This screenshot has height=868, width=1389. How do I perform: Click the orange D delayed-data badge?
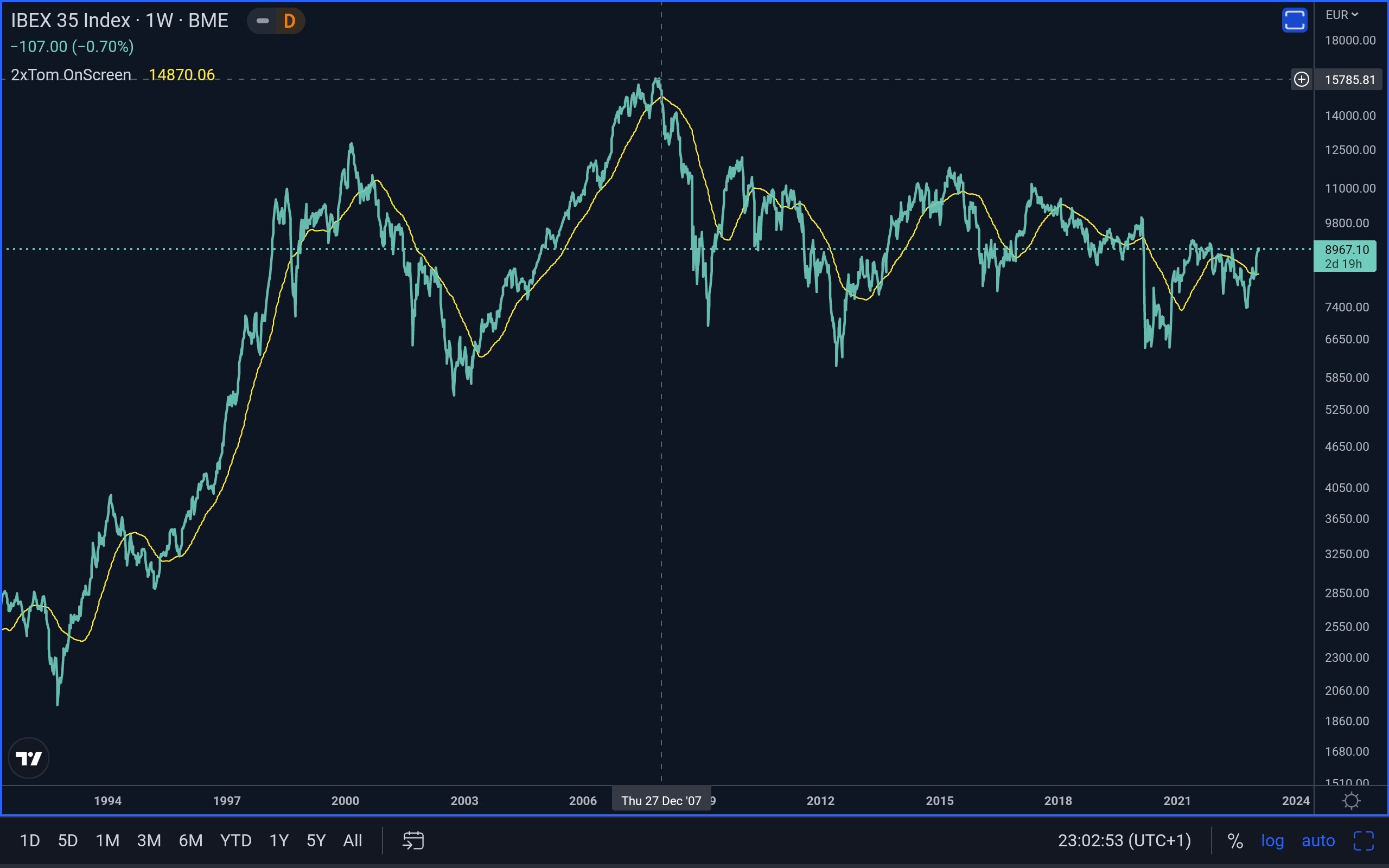[x=289, y=21]
